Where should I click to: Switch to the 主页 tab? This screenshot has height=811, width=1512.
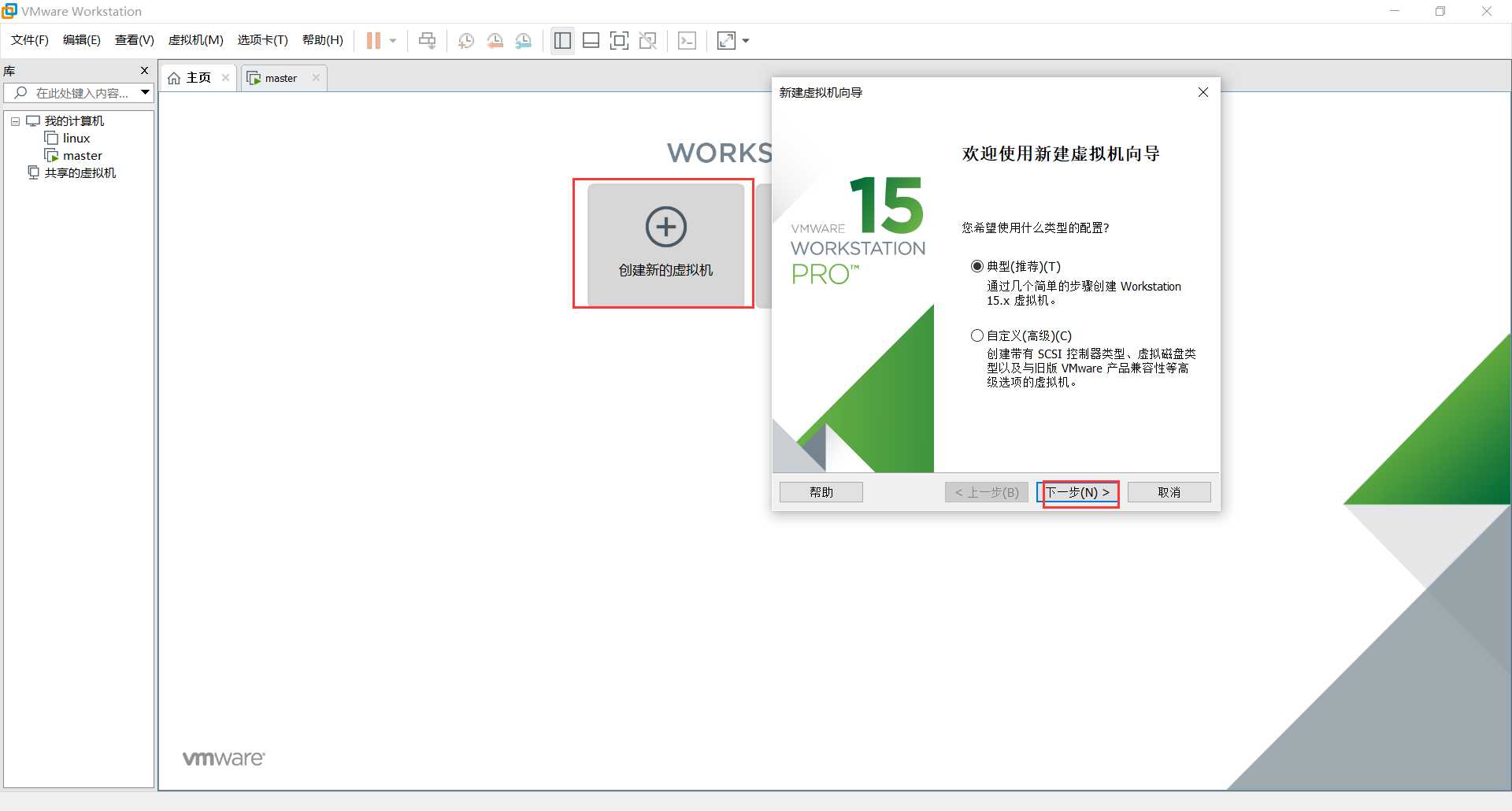click(x=198, y=78)
